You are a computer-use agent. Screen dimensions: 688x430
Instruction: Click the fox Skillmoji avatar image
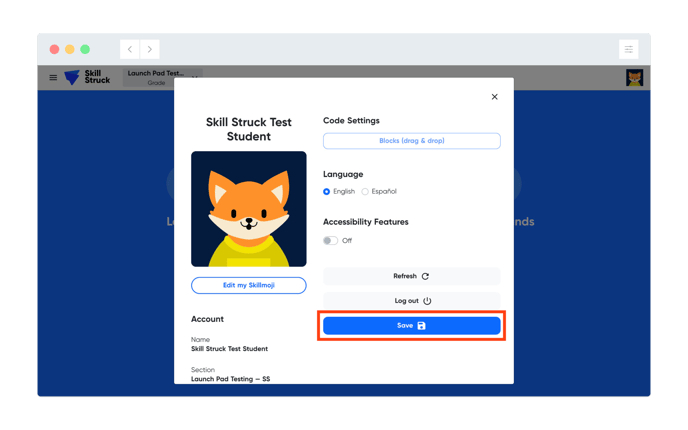coord(249,209)
